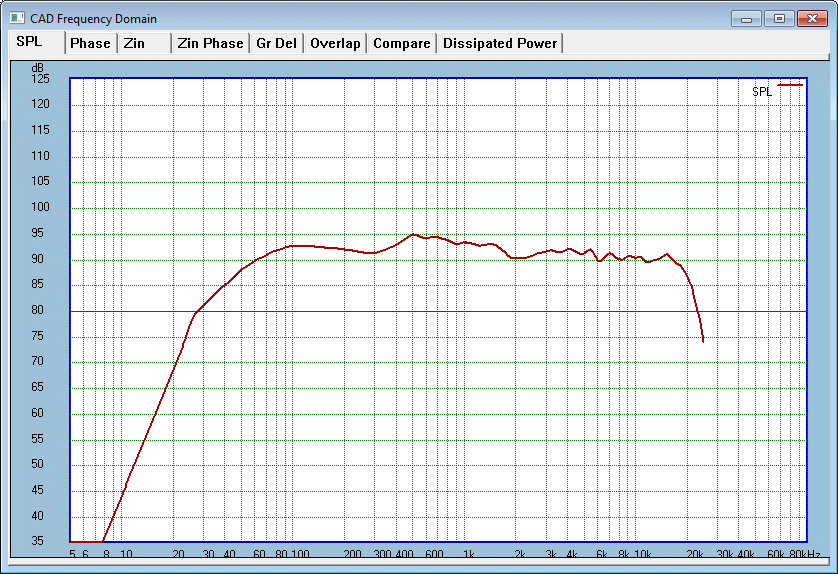Viewport: 838px width, 574px height.
Task: Click the 200 frequency axis label
Action: point(352,554)
